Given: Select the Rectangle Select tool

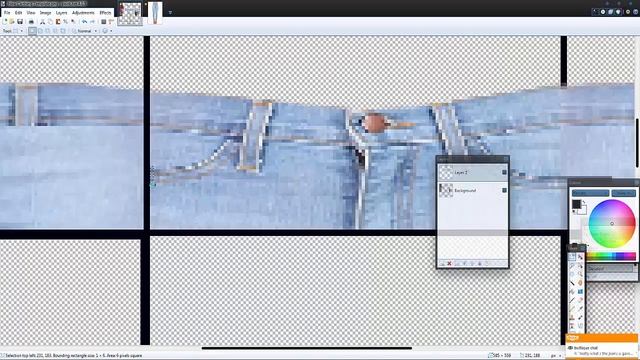Looking at the screenshot, I should tap(572, 256).
